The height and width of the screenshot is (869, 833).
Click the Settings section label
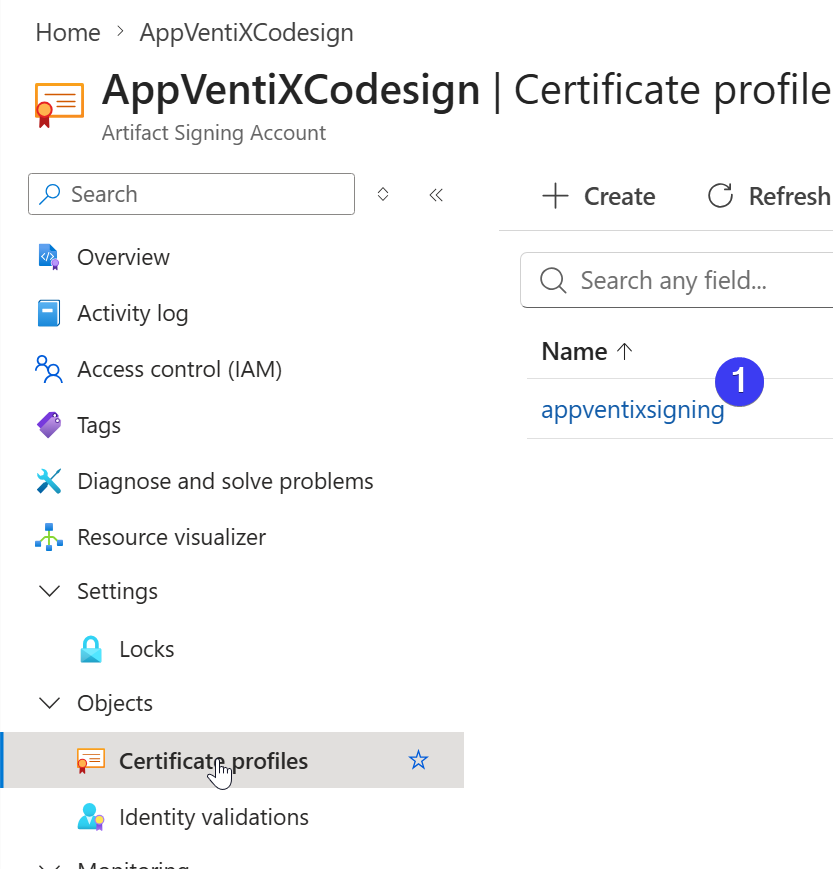coord(117,591)
